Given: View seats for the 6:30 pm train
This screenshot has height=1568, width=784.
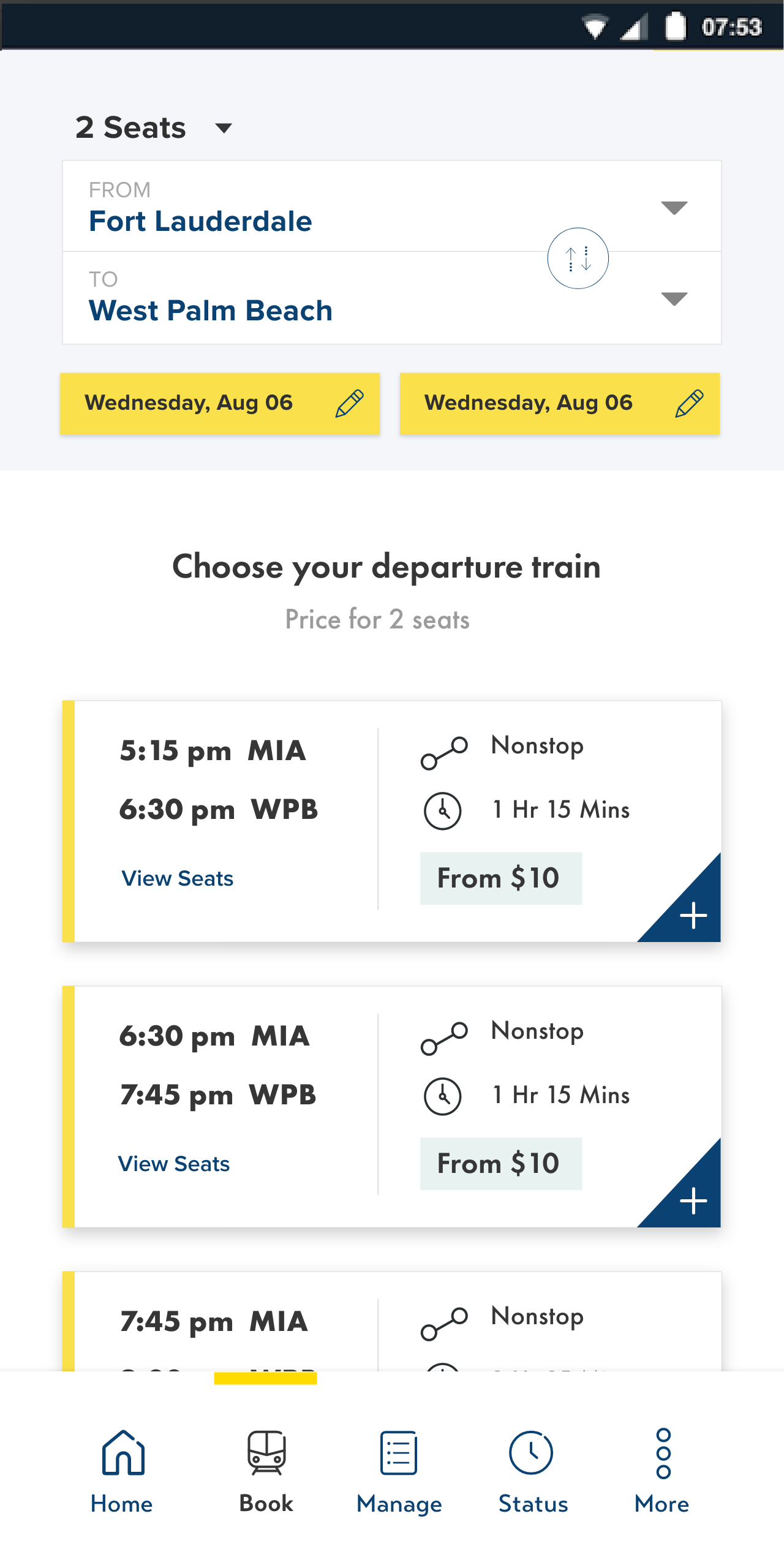Looking at the screenshot, I should pos(174,1164).
